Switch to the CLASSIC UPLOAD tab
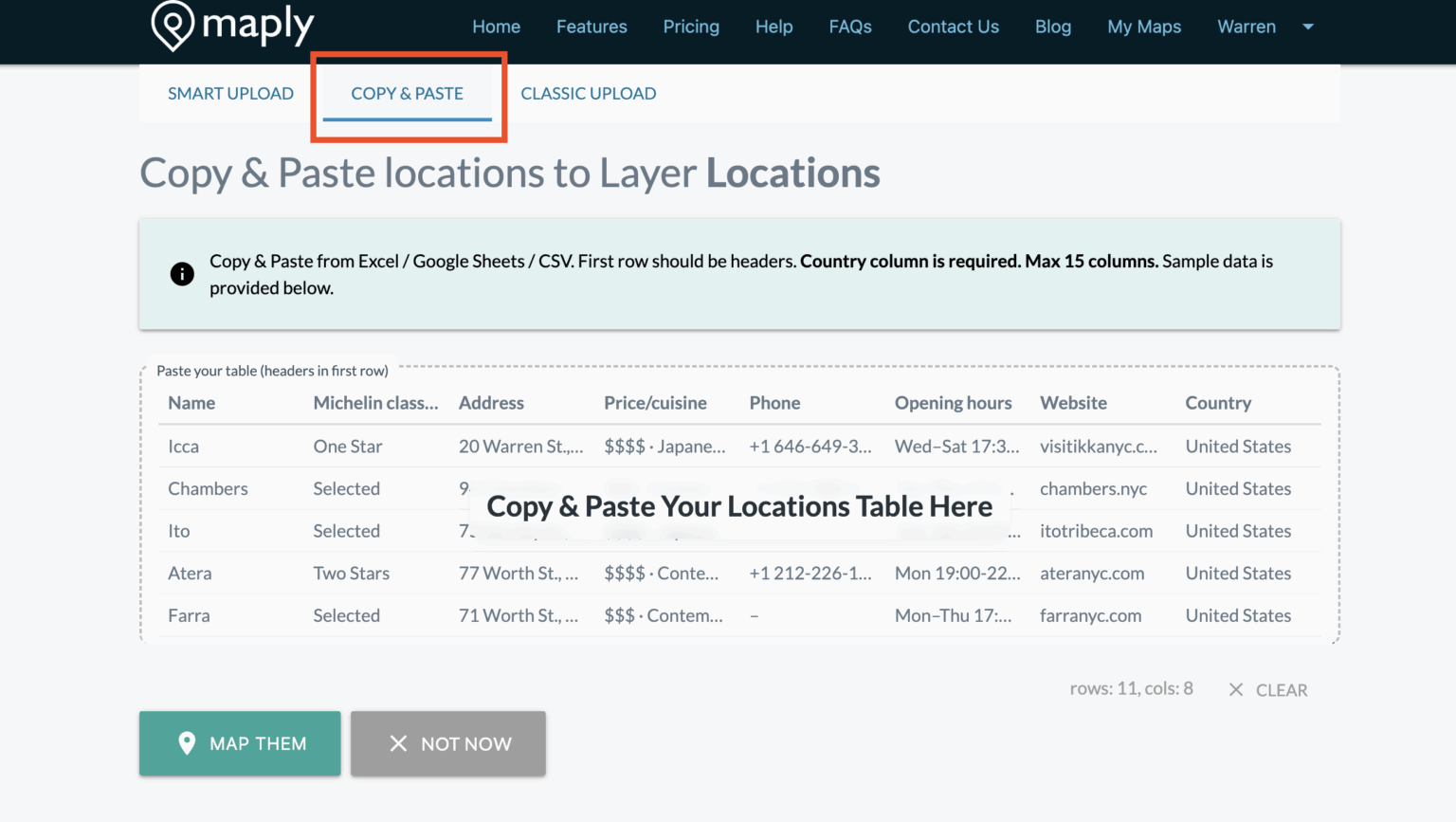 click(588, 93)
